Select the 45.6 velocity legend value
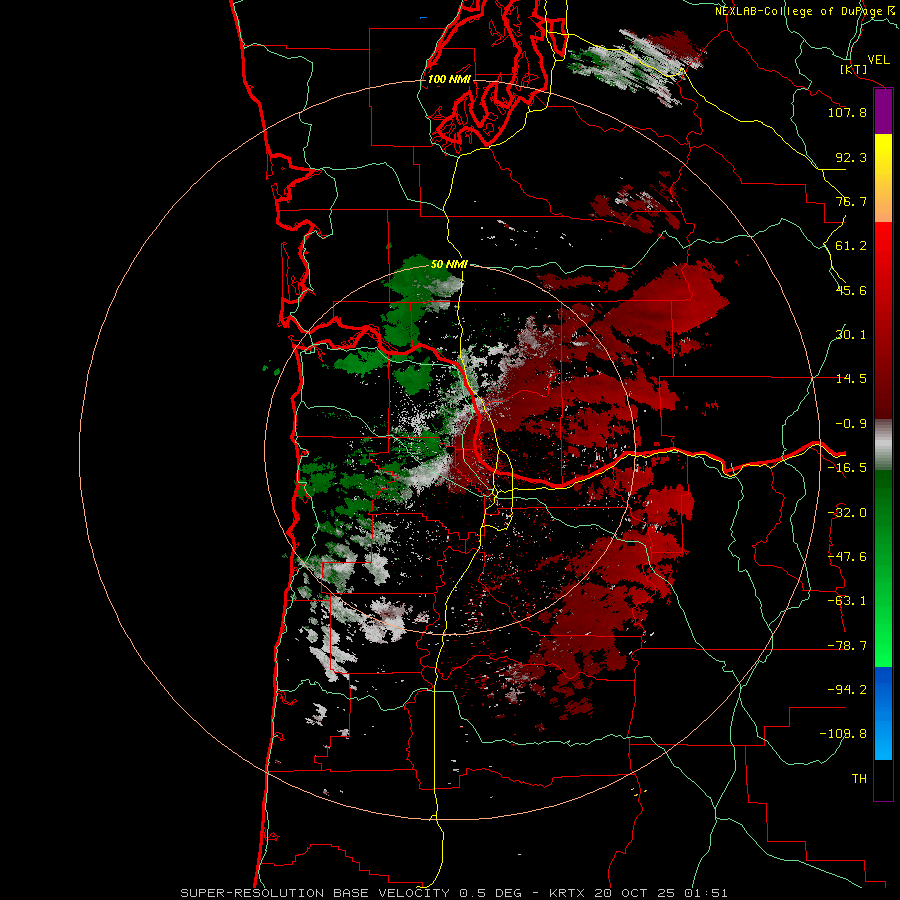The image size is (900, 900). (x=851, y=290)
